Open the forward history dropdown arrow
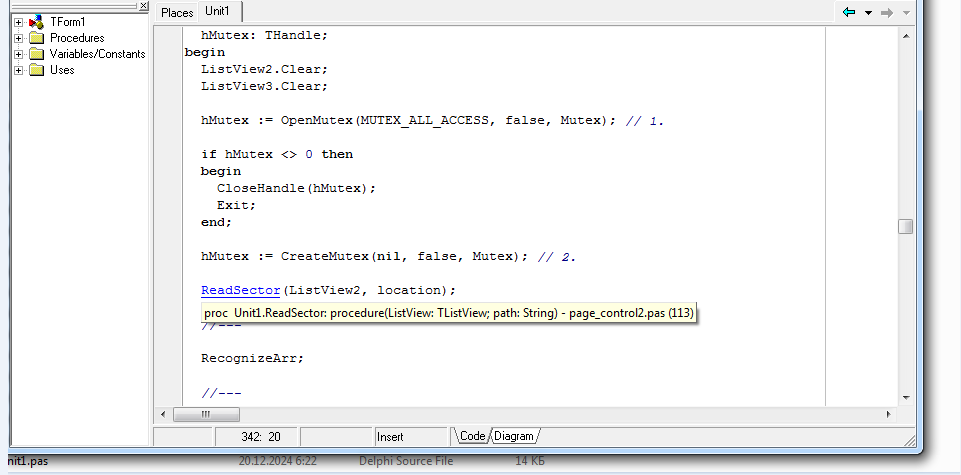The height and width of the screenshot is (475, 961). 905,12
